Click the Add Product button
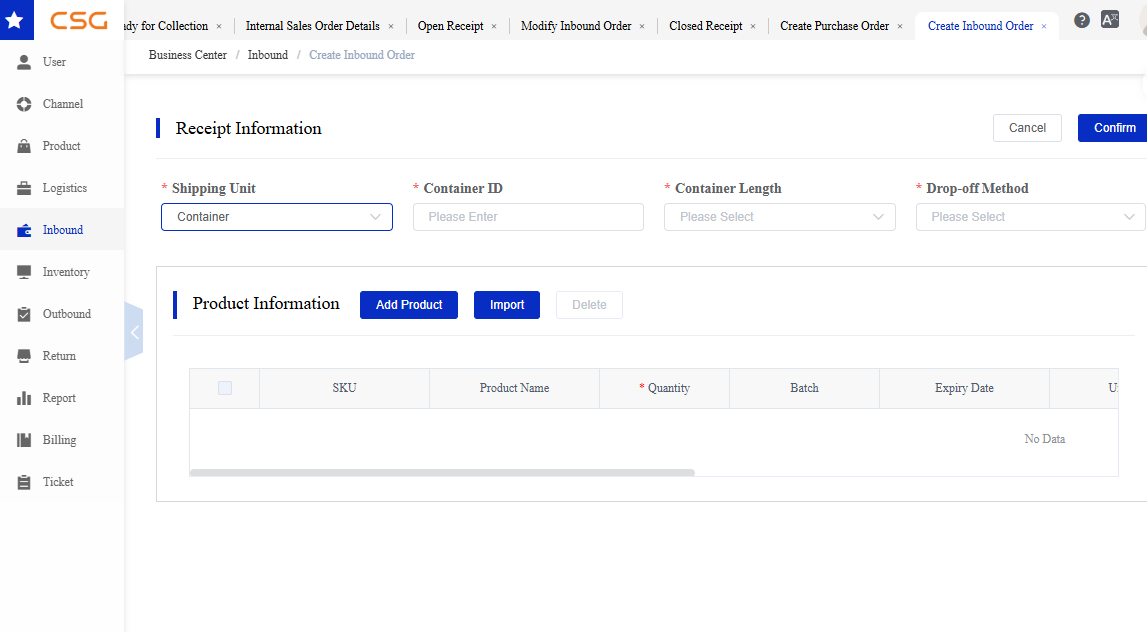1147x632 pixels. (x=409, y=305)
